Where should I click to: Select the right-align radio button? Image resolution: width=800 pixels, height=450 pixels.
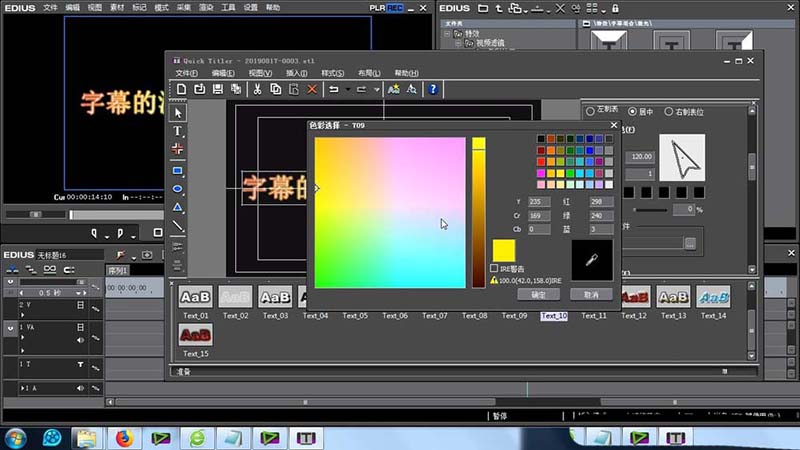coord(668,111)
